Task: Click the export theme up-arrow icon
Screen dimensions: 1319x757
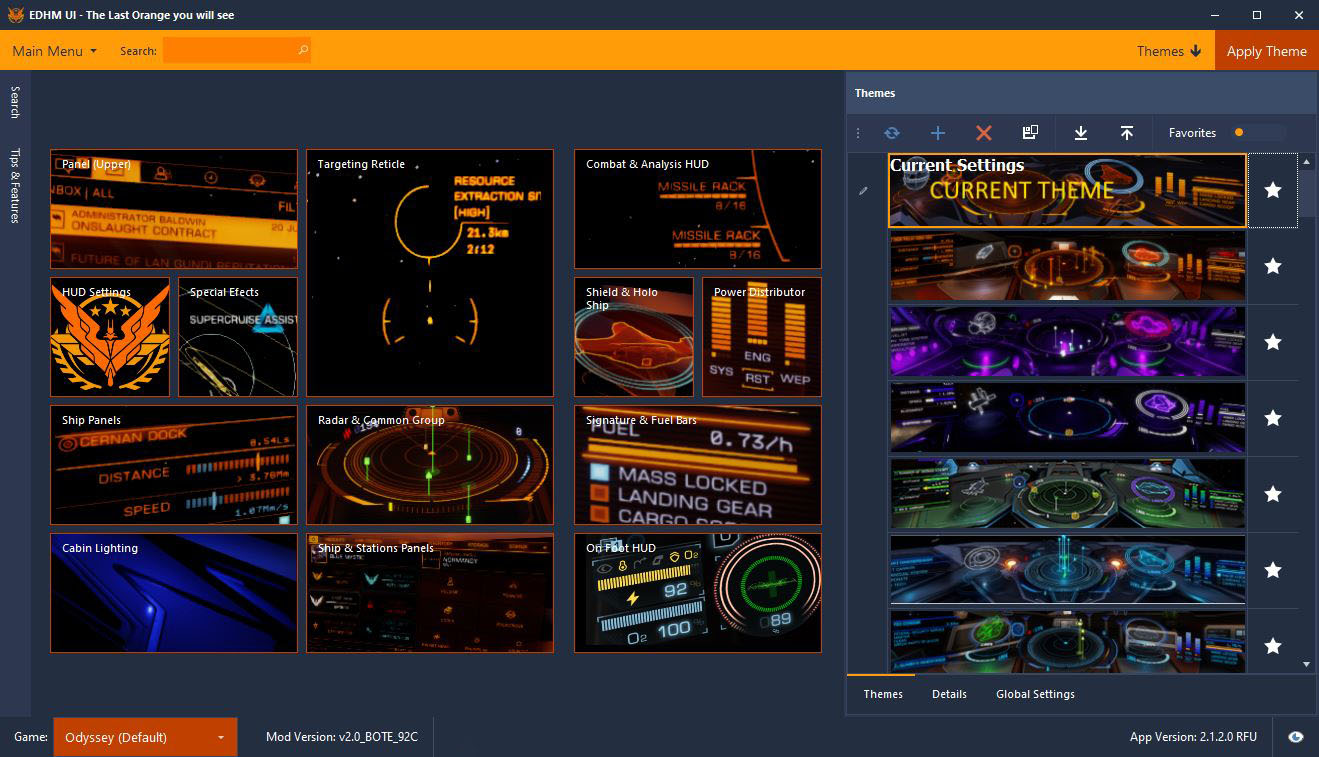Action: 1127,133
